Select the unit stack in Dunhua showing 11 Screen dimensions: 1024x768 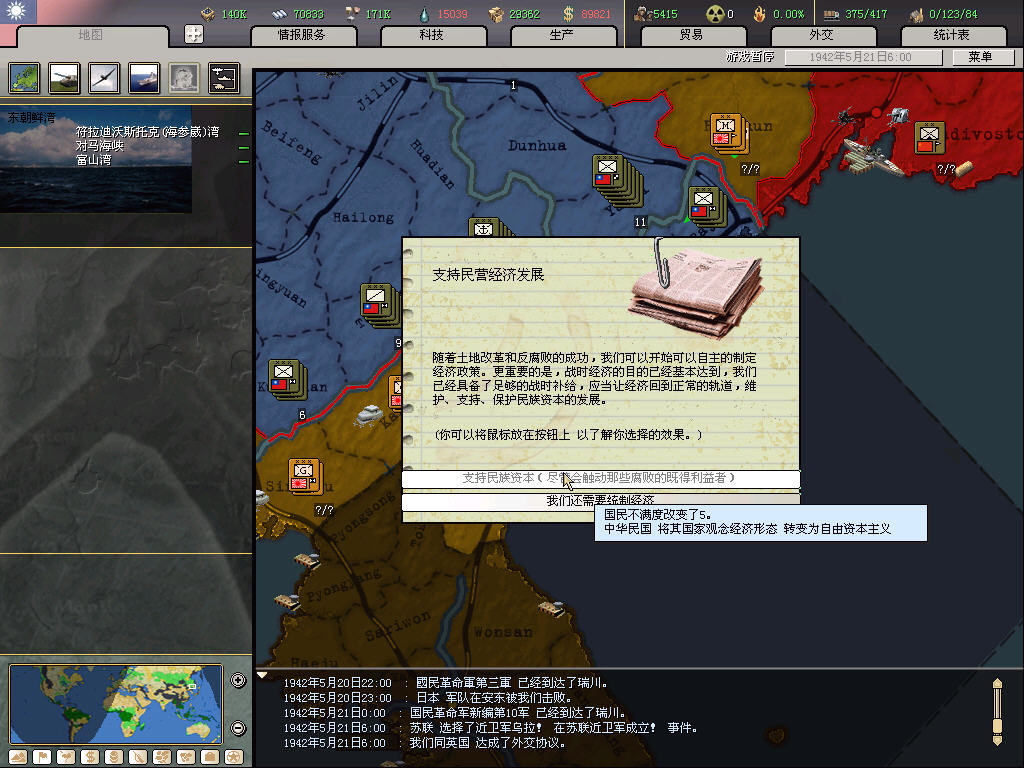(617, 182)
